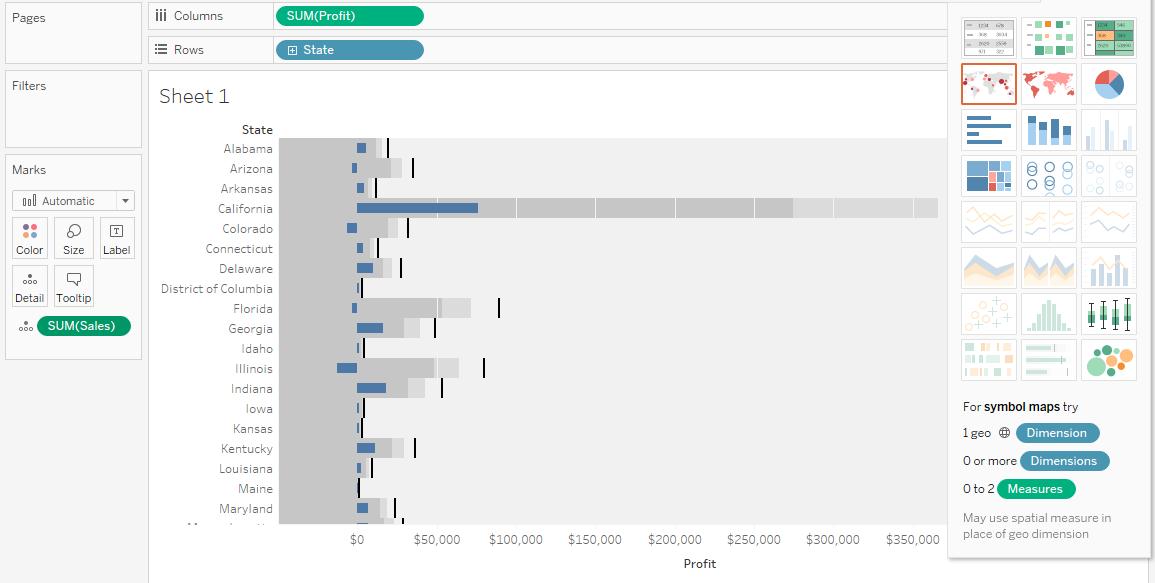Click the Tooltip button on the Marks card
Image resolution: width=1155 pixels, height=583 pixels.
[x=73, y=287]
